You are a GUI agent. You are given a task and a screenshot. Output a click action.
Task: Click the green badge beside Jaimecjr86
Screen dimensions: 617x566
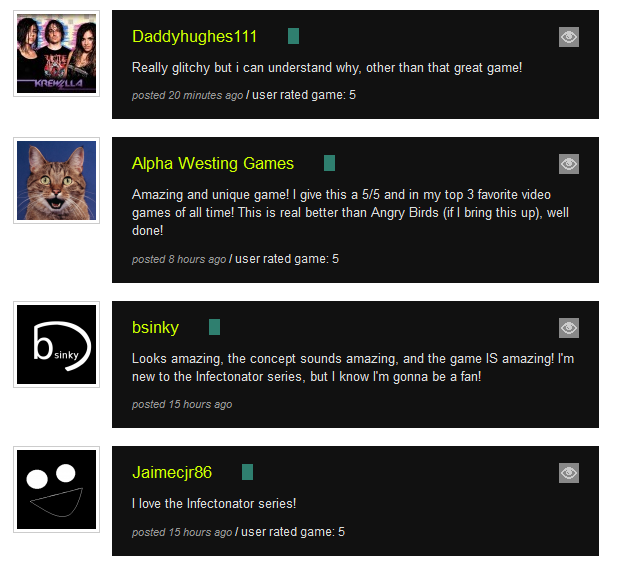tap(248, 472)
